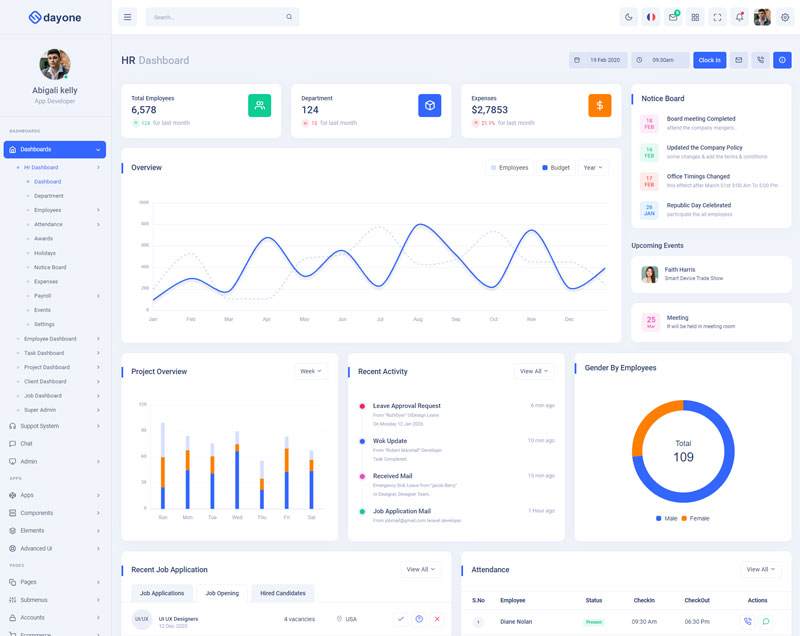
Task: Open the notifications bell in the header
Action: click(739, 17)
